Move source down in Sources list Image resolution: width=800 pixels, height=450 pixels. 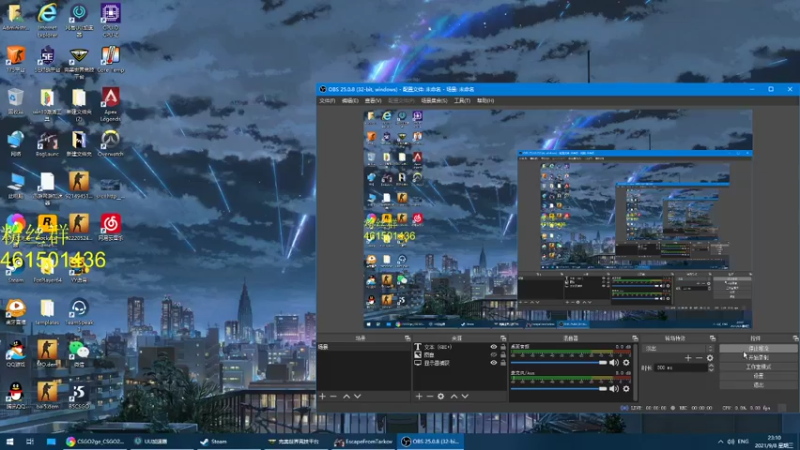pyautogui.click(x=465, y=396)
